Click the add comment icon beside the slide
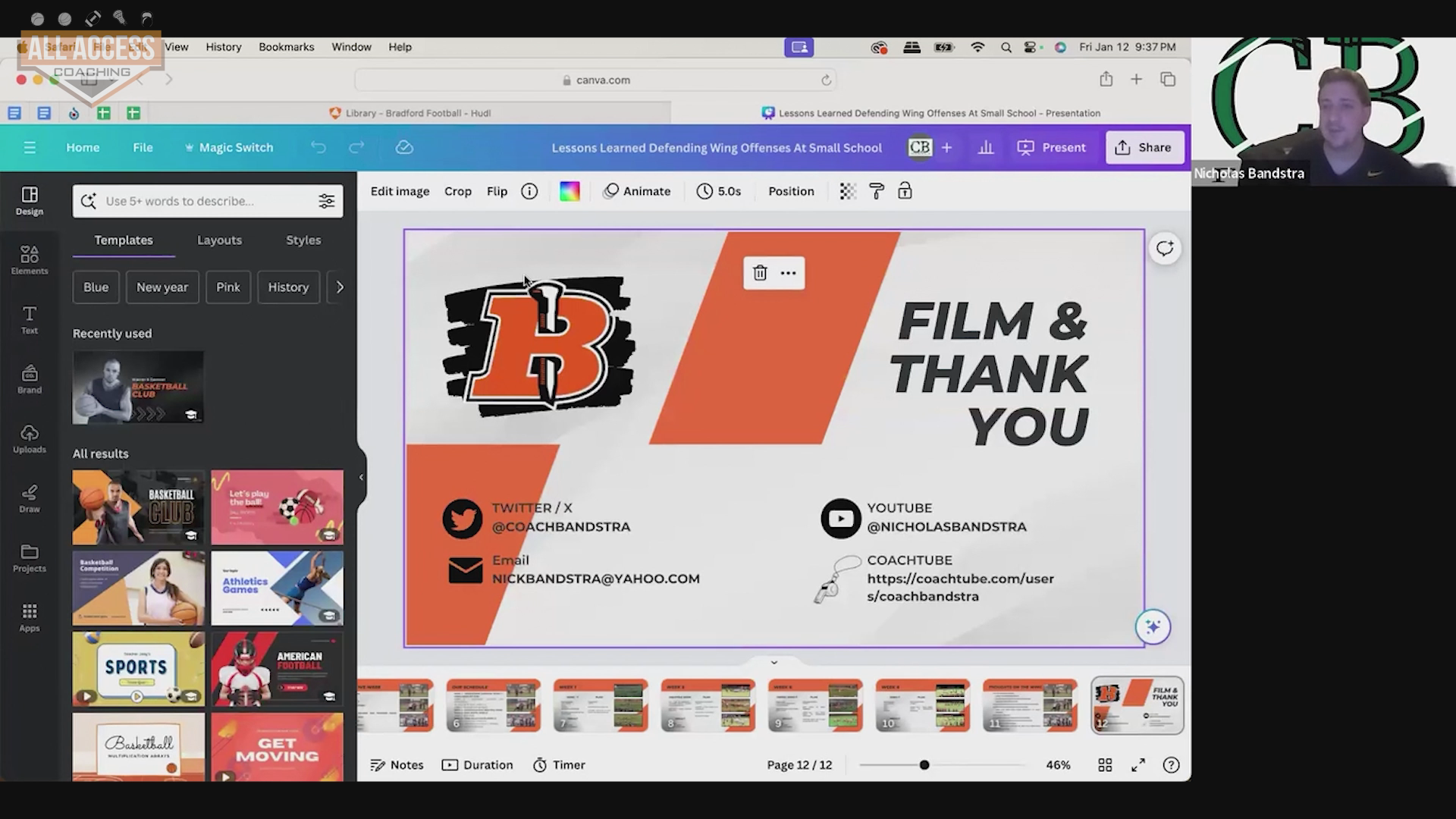Viewport: 1456px width, 819px height. [1165, 249]
